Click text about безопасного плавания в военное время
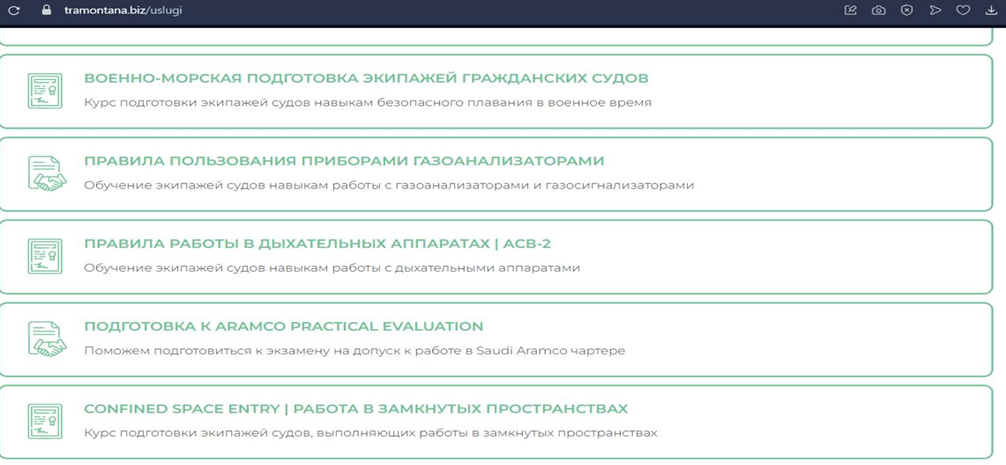 pos(368,103)
